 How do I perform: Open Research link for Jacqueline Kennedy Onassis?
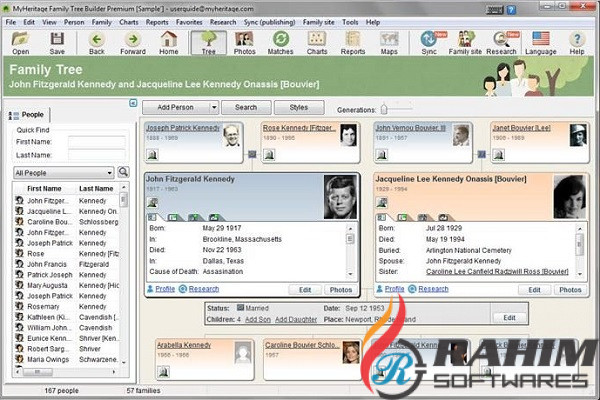[433, 289]
